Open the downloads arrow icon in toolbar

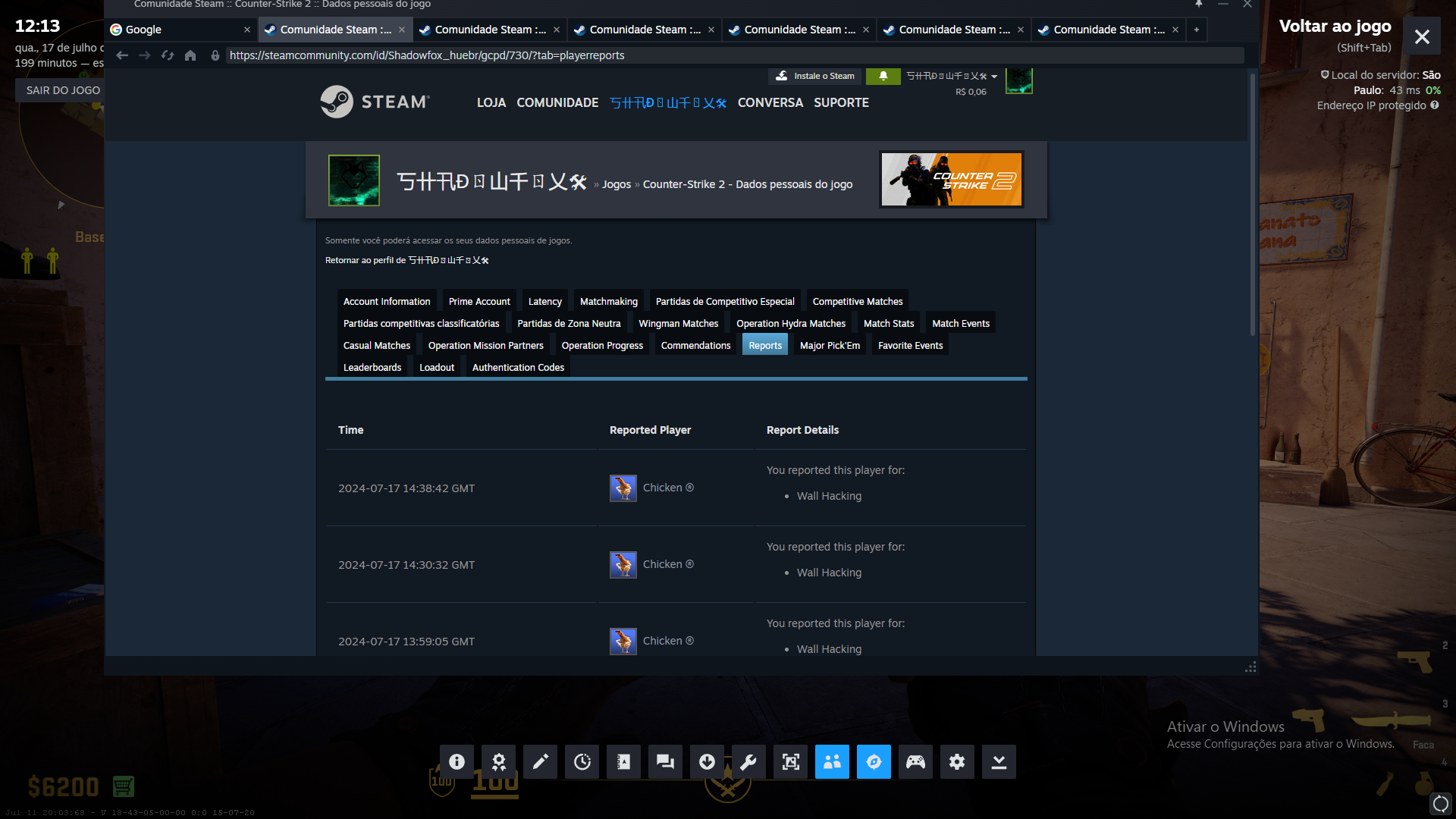[x=707, y=762]
